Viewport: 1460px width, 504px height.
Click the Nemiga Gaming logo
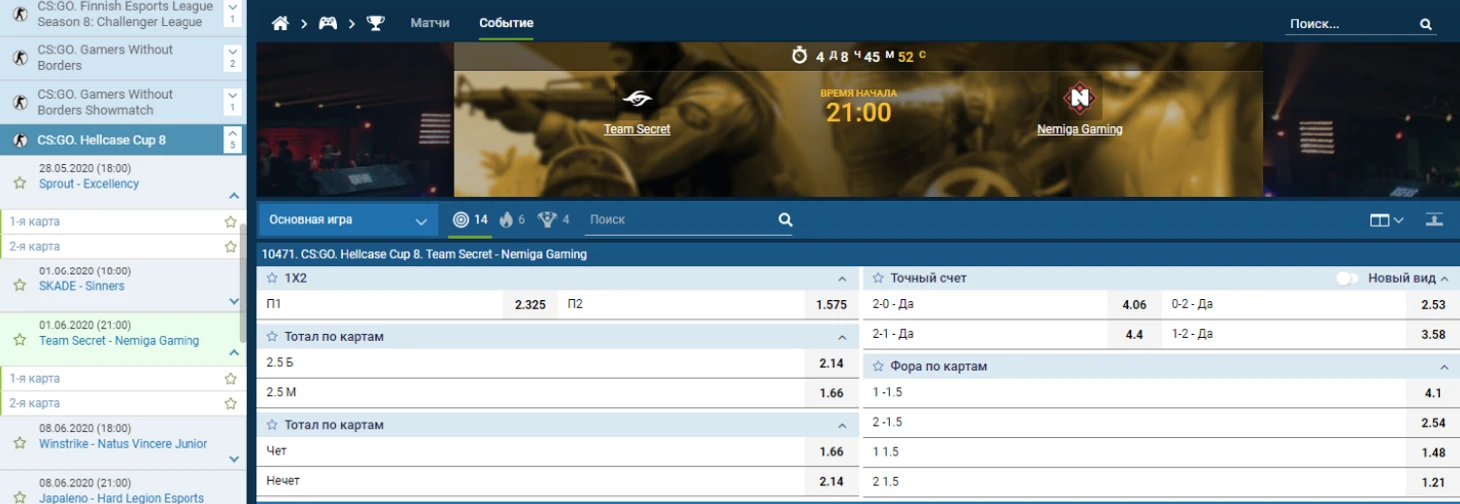[1079, 98]
